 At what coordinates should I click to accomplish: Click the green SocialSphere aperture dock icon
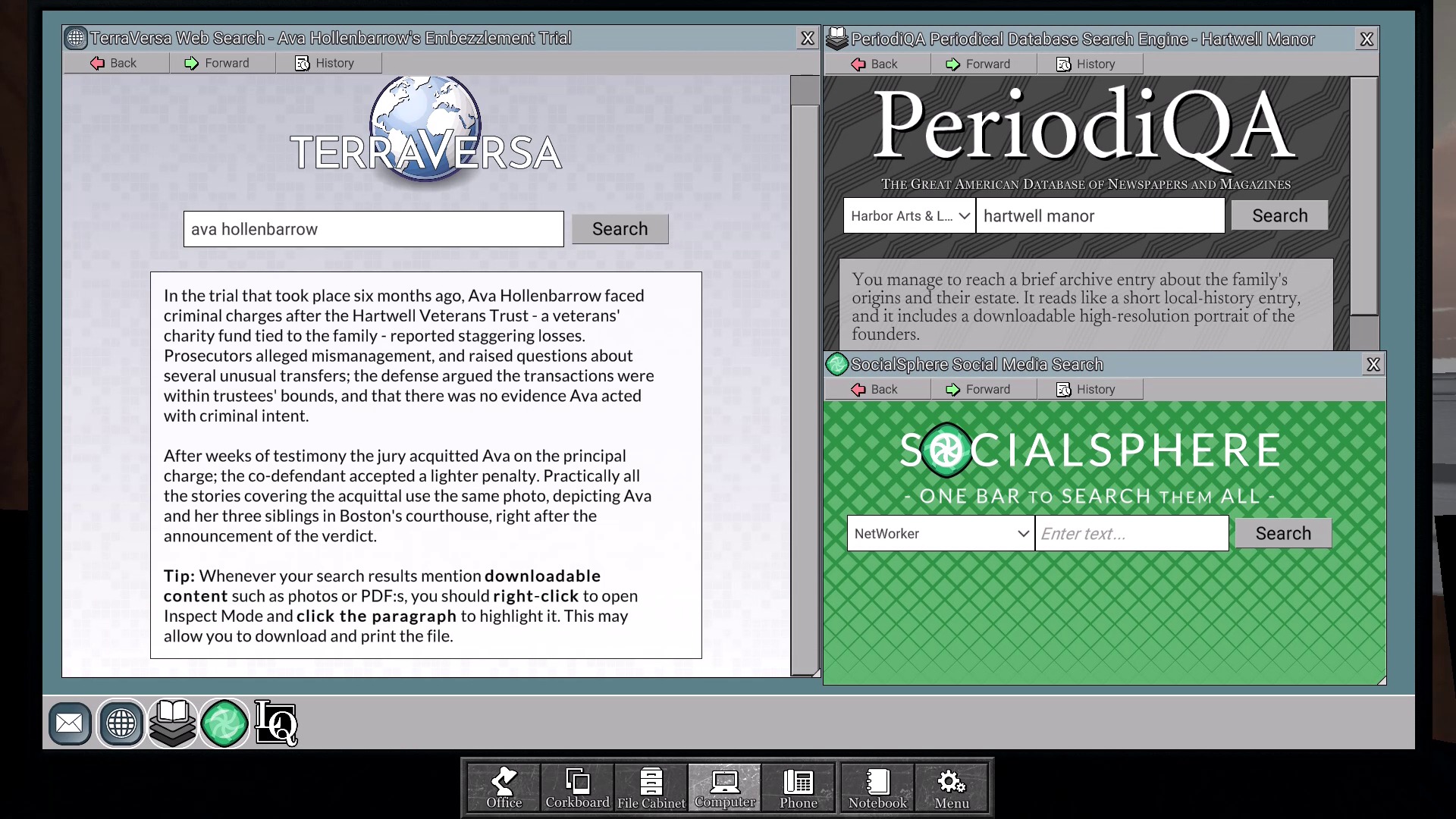pos(224,723)
